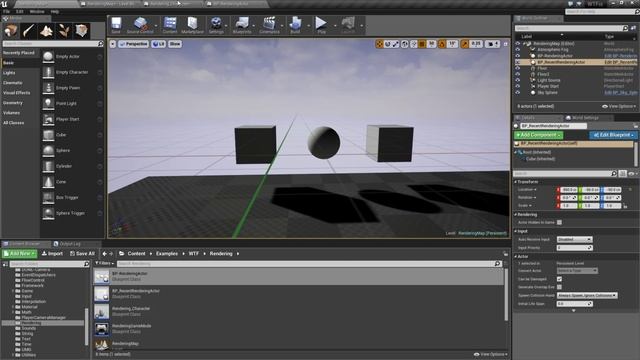640x360 pixels.
Task: Click the Empty Actor icon in Basic list
Action: pyautogui.click(x=48, y=57)
